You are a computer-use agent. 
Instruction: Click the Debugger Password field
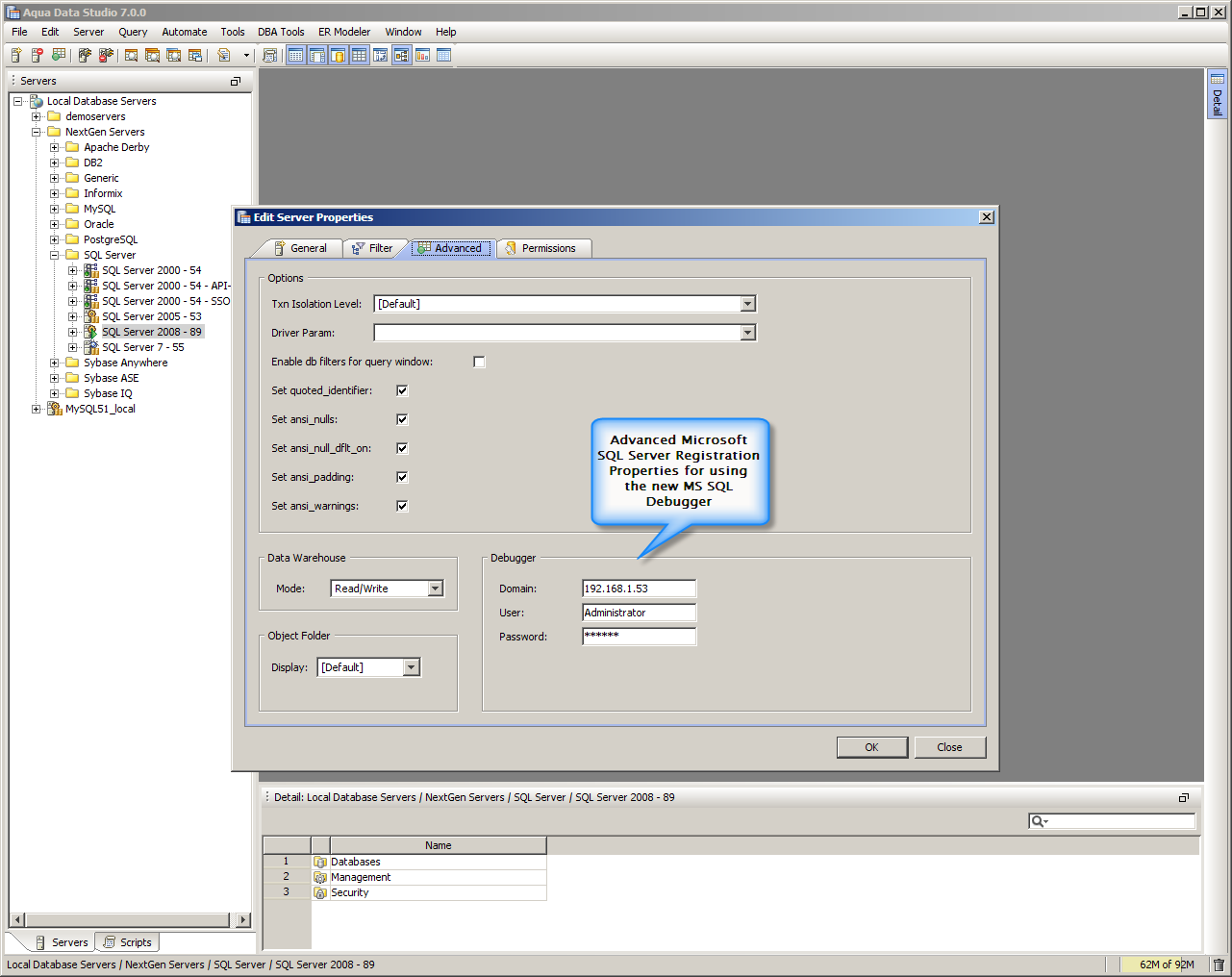tap(639, 637)
